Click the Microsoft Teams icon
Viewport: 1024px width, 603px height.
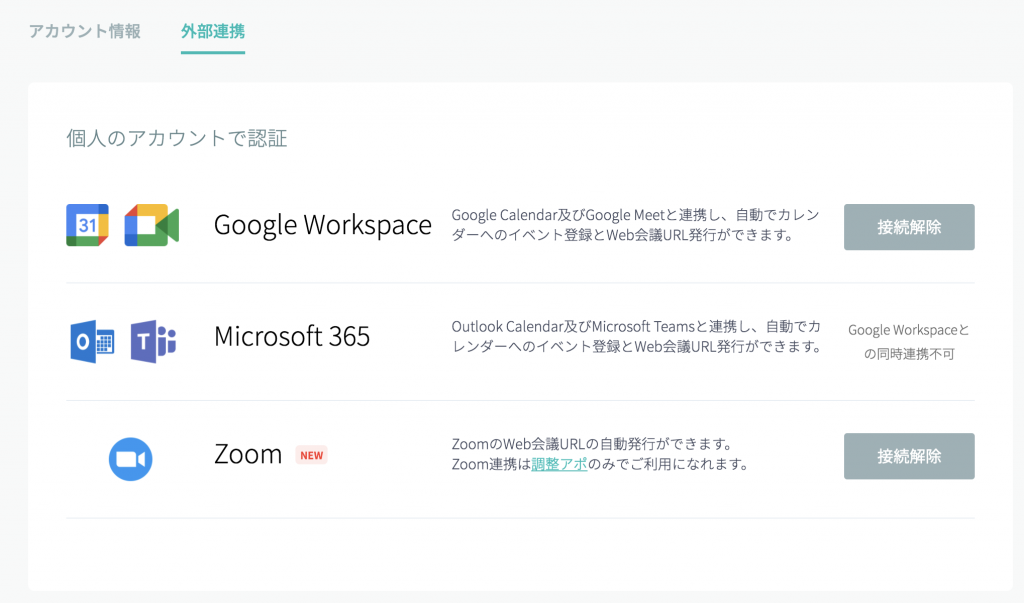coord(153,341)
